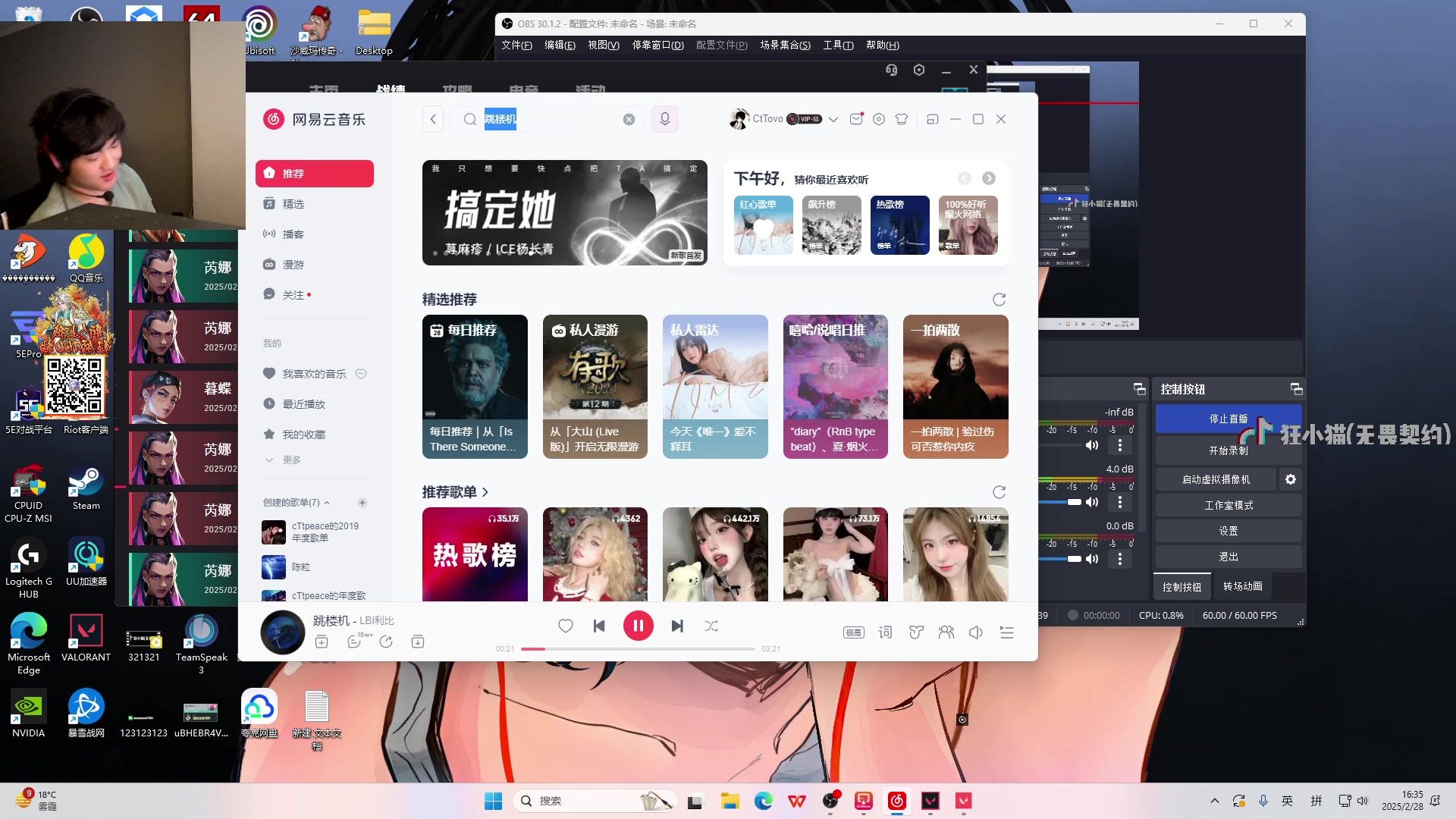Open the cTtpeace的2019年度歌单 playlist
Image resolution: width=1456 pixels, height=819 pixels.
[315, 532]
